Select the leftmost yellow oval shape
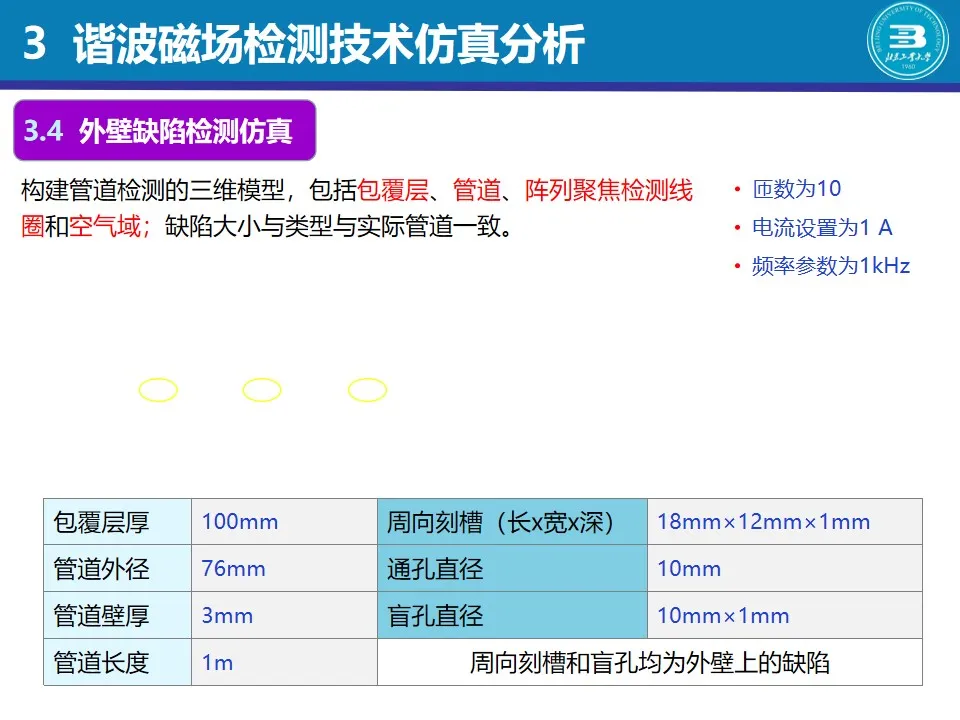 coord(158,390)
